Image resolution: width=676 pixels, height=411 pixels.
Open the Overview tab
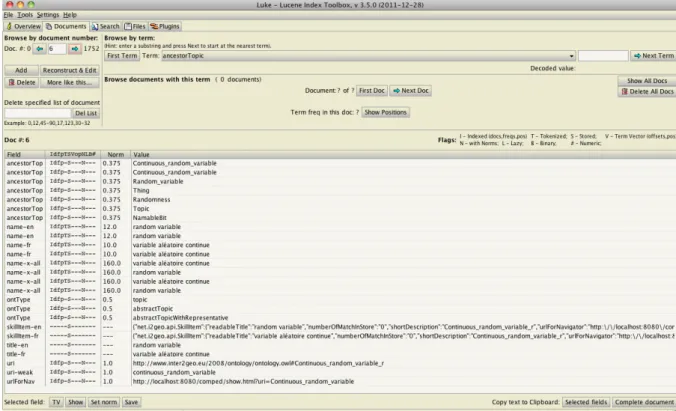24,26
